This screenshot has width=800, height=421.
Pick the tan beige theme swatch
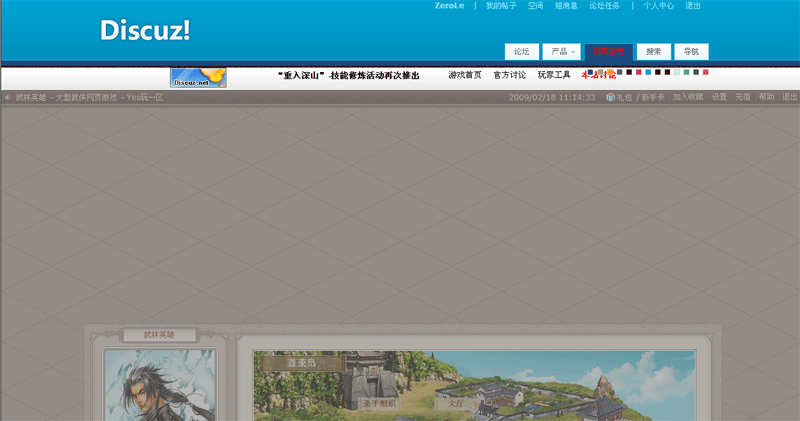[x=601, y=72]
